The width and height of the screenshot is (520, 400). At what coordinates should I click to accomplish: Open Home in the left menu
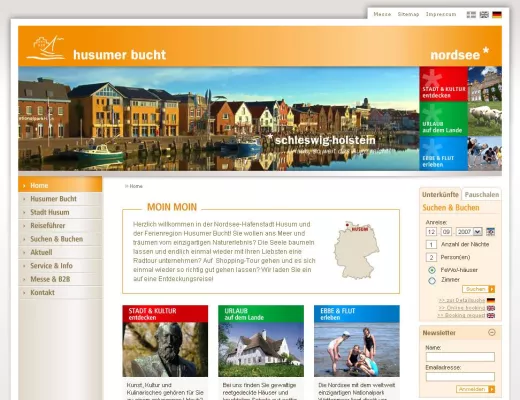[x=60, y=185]
